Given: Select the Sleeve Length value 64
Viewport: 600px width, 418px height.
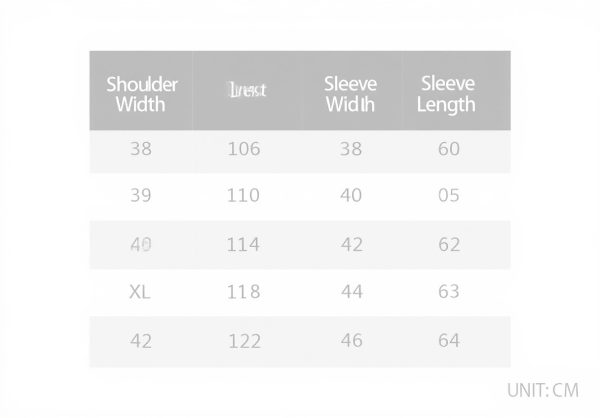Looking at the screenshot, I should 449,341.
